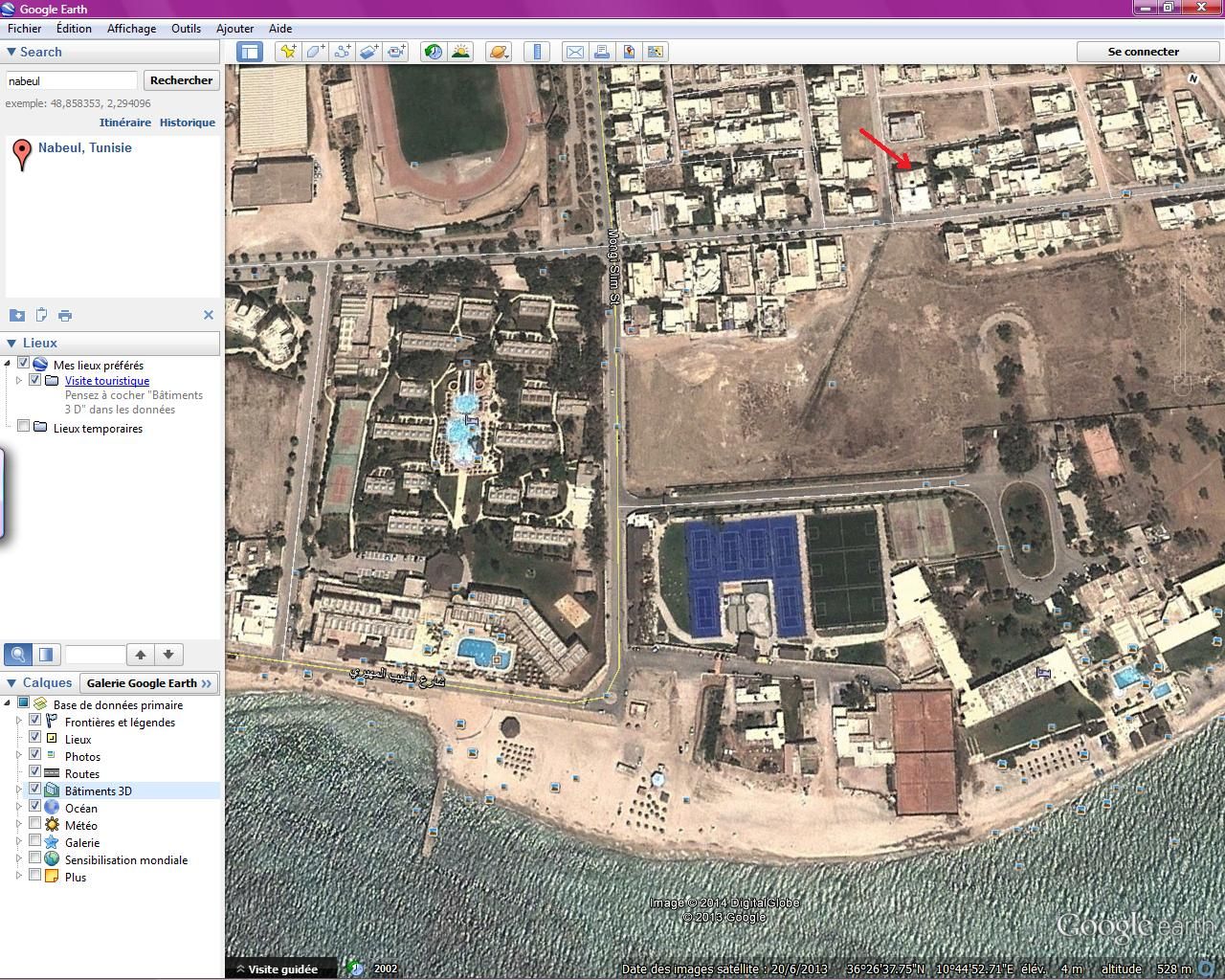View current location in Google Maps
Viewport: 1225px width, 980px height.
tap(629, 52)
